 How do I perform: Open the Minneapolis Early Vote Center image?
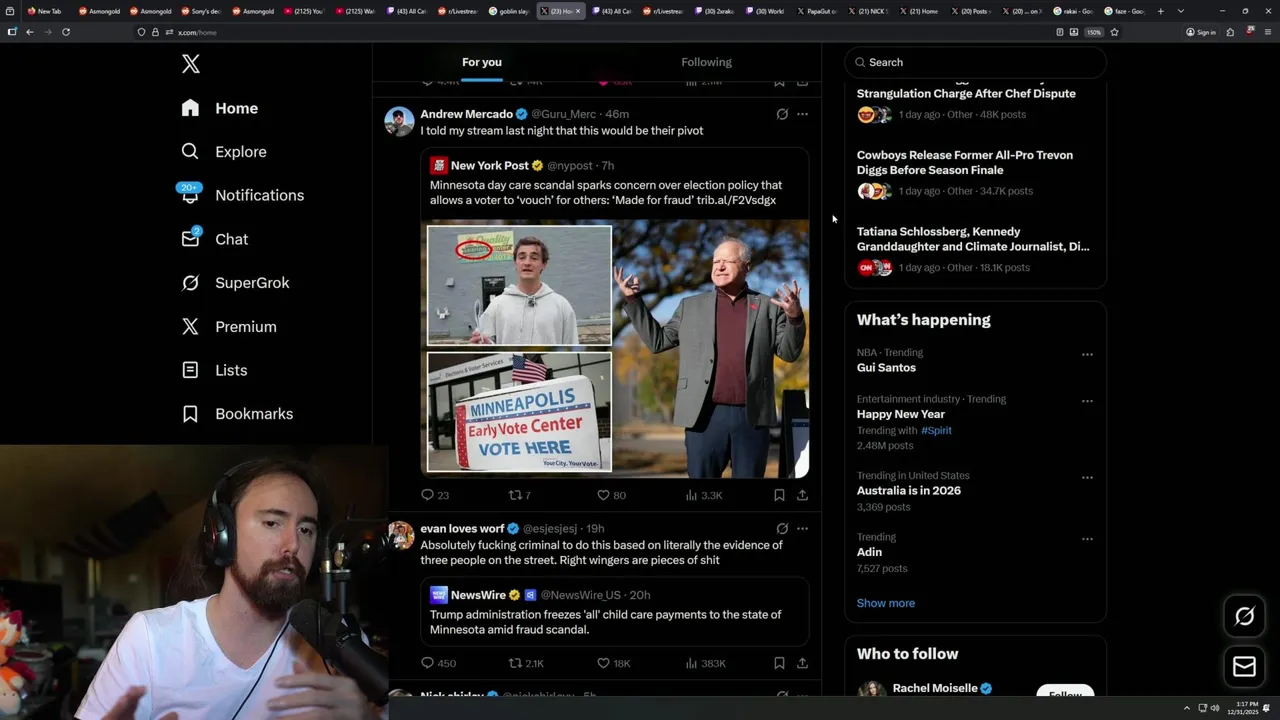click(x=519, y=411)
